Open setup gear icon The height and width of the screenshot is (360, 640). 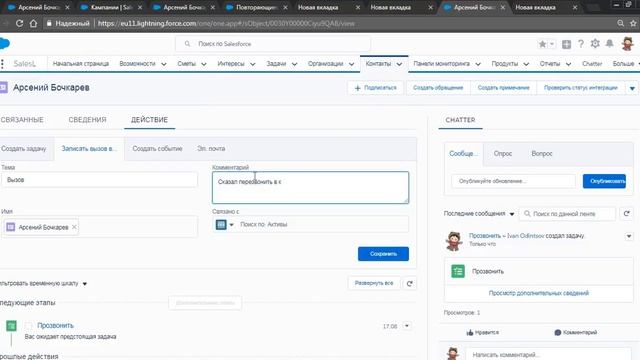point(595,44)
